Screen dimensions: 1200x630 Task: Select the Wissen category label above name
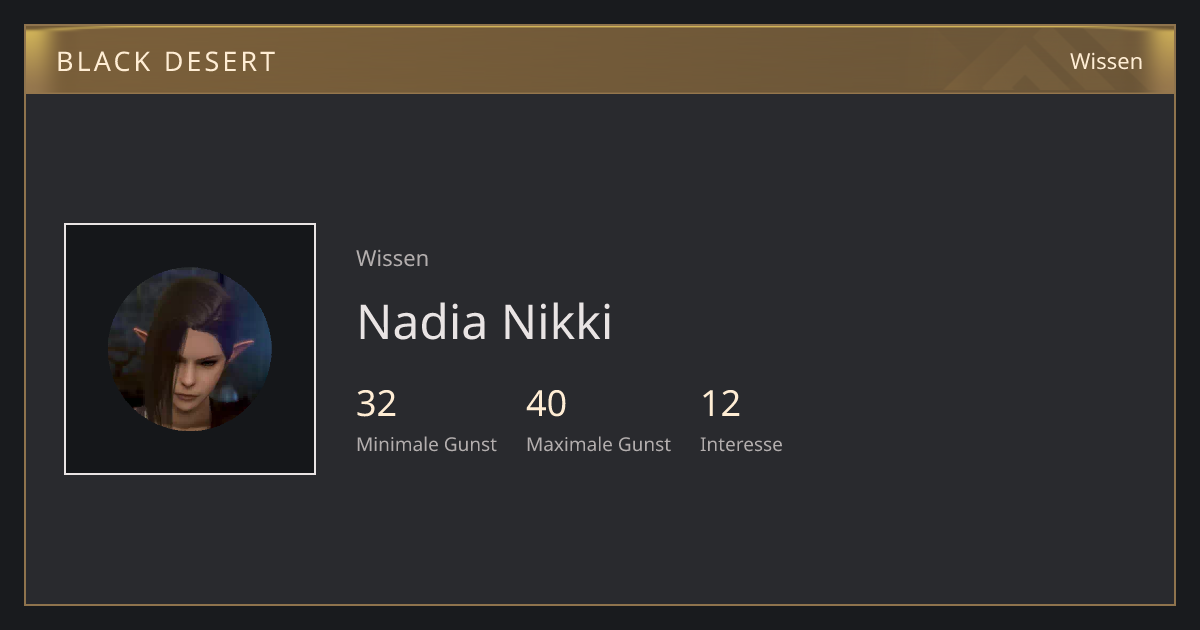coord(392,258)
